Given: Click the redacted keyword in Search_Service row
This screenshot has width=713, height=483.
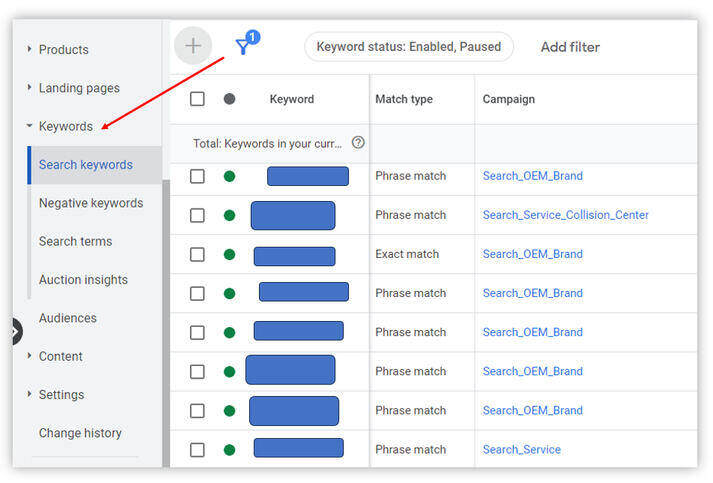Looking at the screenshot, I should pos(298,448).
